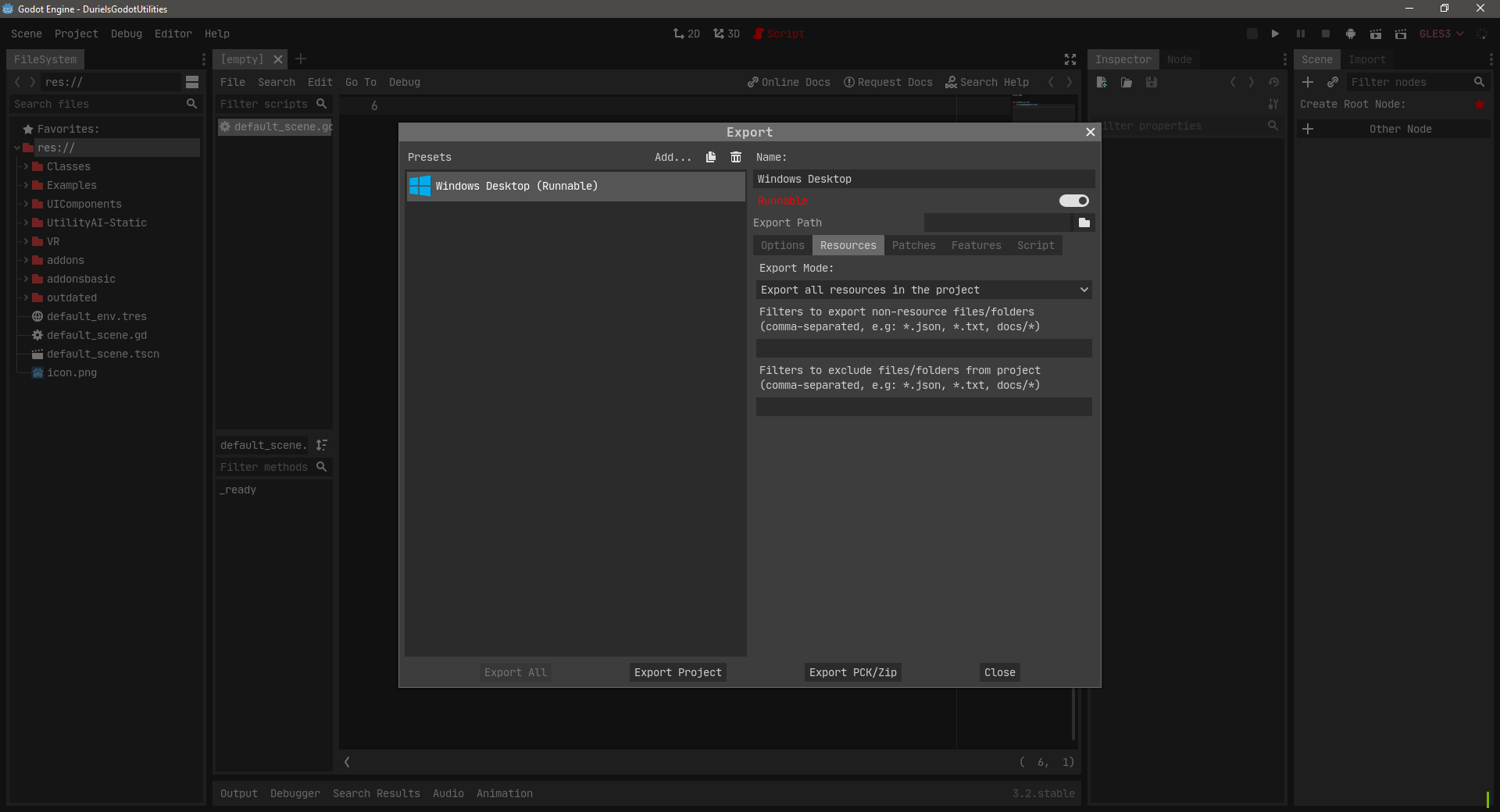Delete the selected export preset
The height and width of the screenshot is (812, 1500).
(736, 157)
